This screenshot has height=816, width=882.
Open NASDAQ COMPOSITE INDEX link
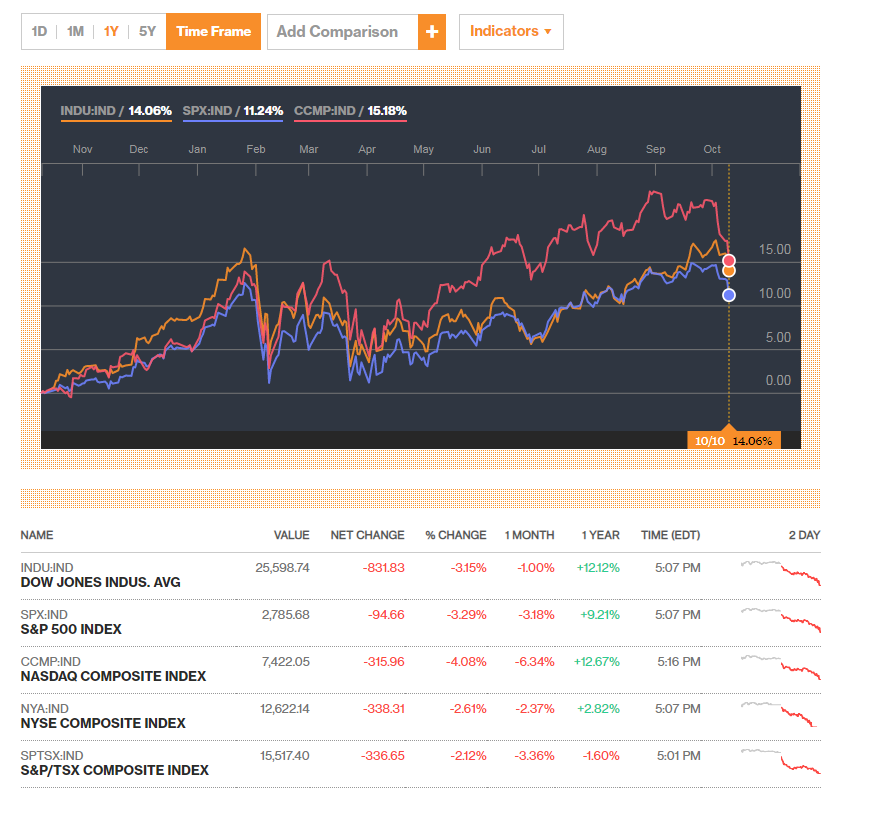click(x=113, y=676)
